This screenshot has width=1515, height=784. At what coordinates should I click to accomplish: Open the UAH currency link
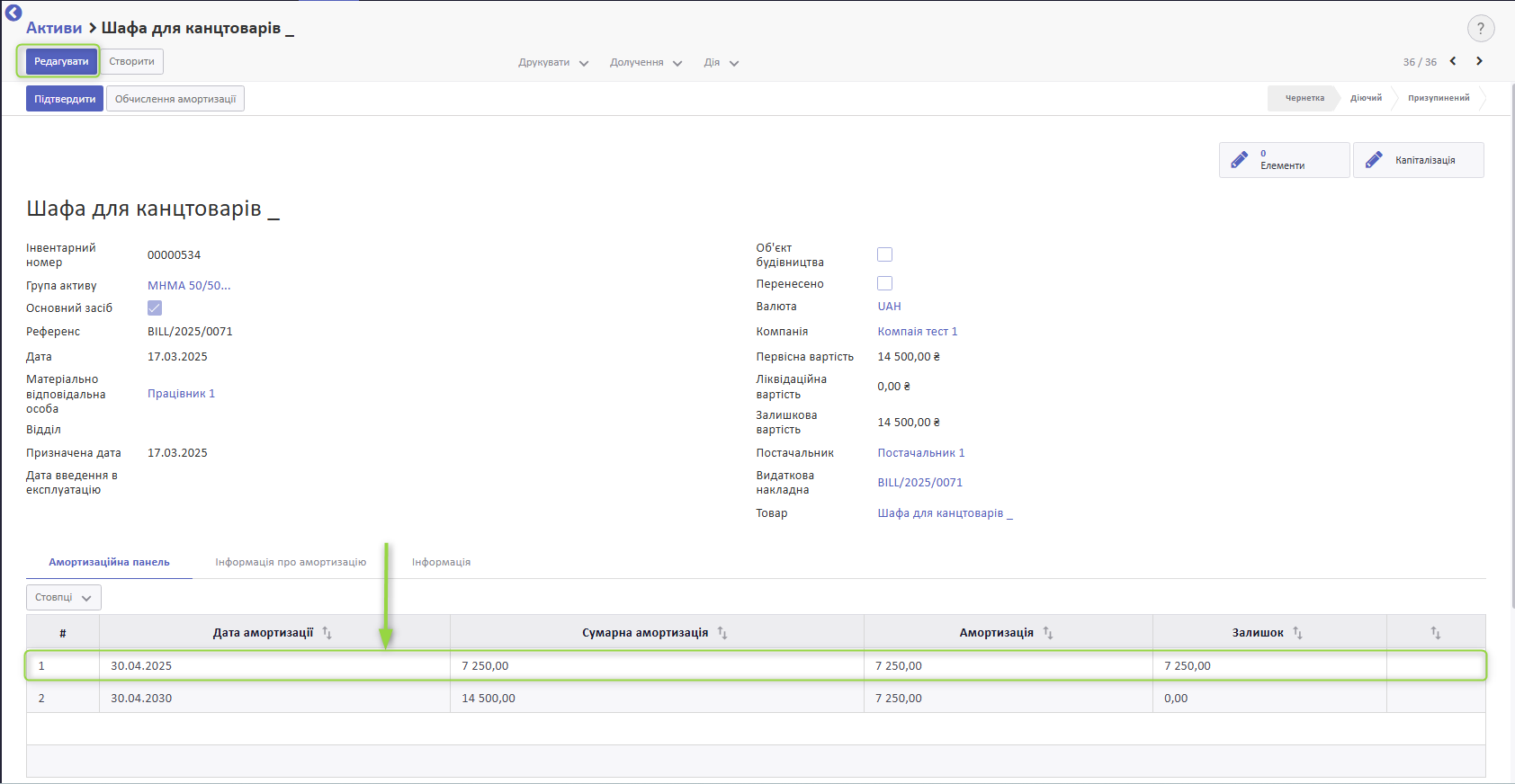[x=889, y=307]
